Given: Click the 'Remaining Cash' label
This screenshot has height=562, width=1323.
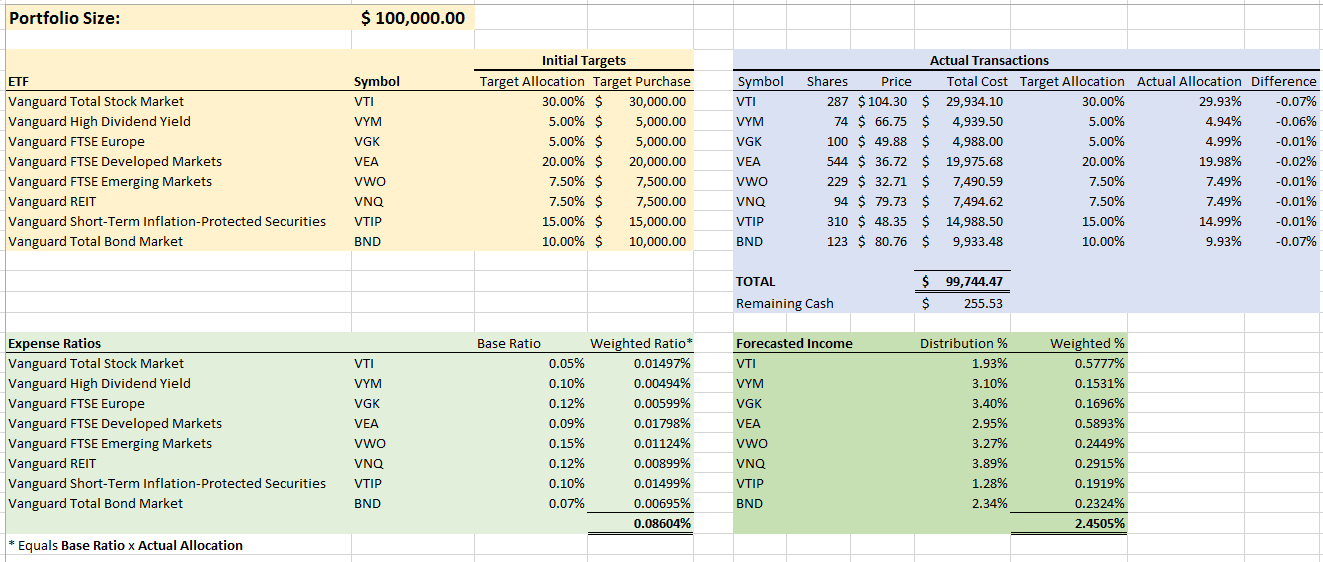Looking at the screenshot, I should pos(785,303).
